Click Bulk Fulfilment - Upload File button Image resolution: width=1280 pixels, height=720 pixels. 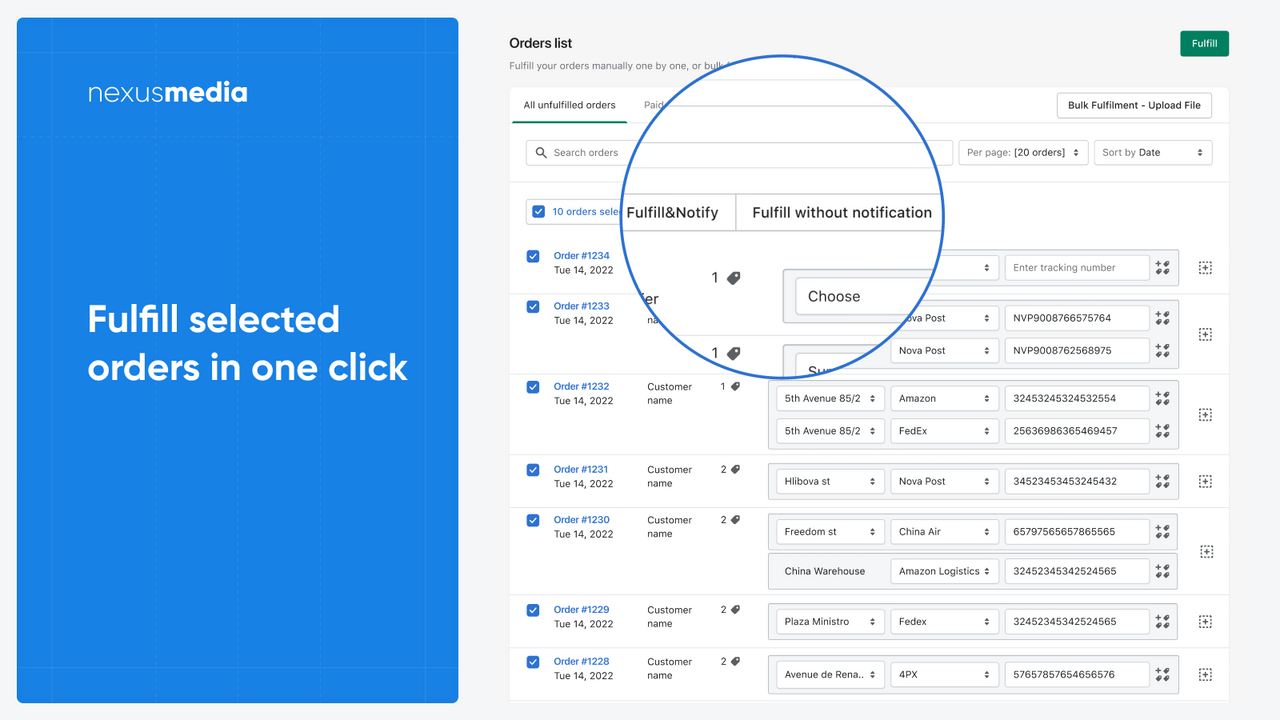(x=1134, y=105)
